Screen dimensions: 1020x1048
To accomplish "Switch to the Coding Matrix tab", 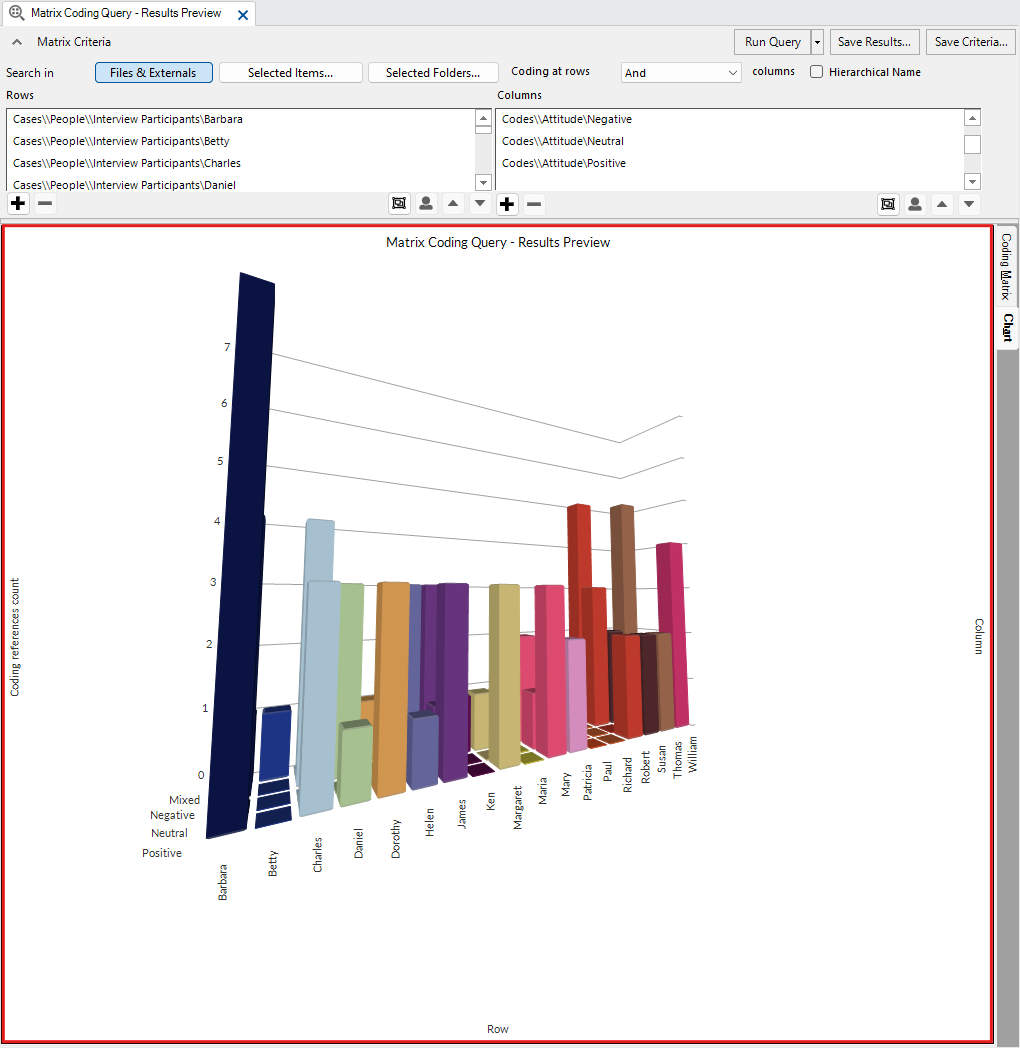I will pyautogui.click(x=1006, y=267).
